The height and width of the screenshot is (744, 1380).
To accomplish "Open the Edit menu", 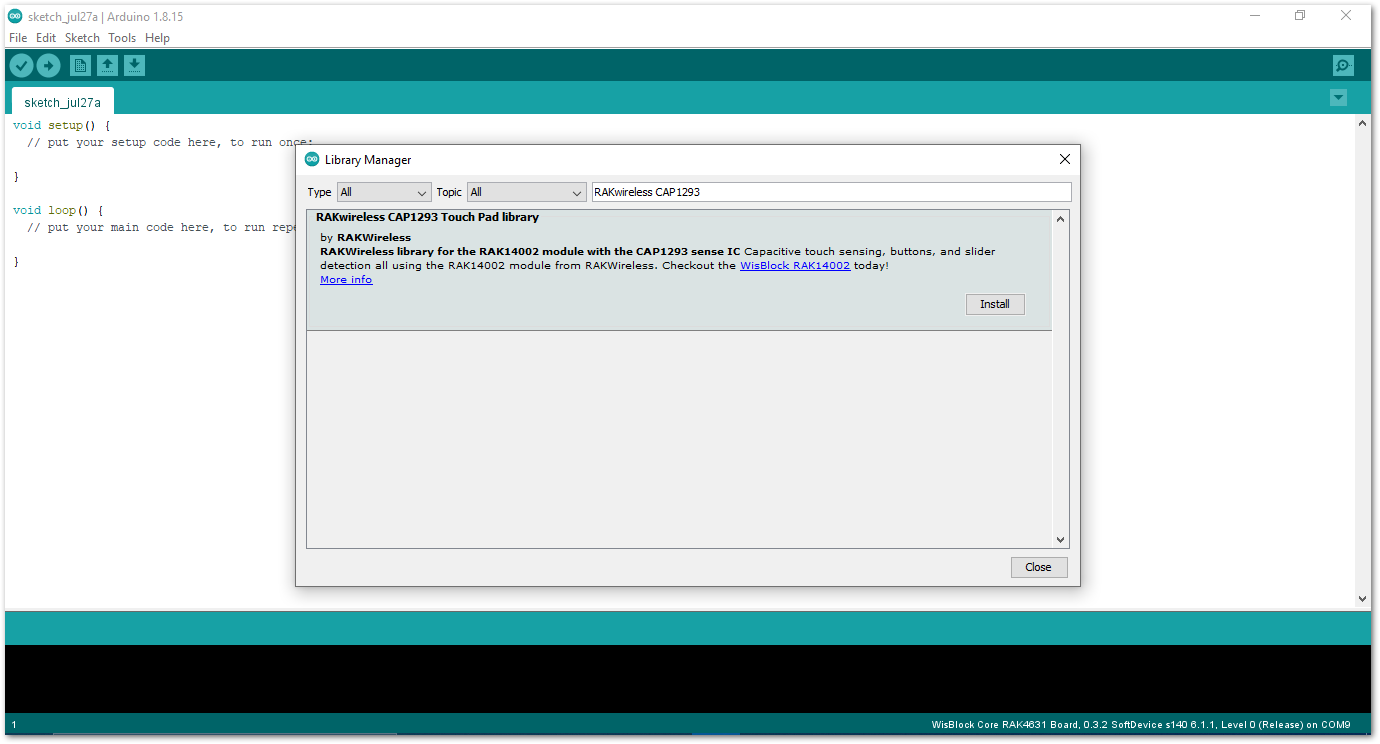I will (x=46, y=38).
